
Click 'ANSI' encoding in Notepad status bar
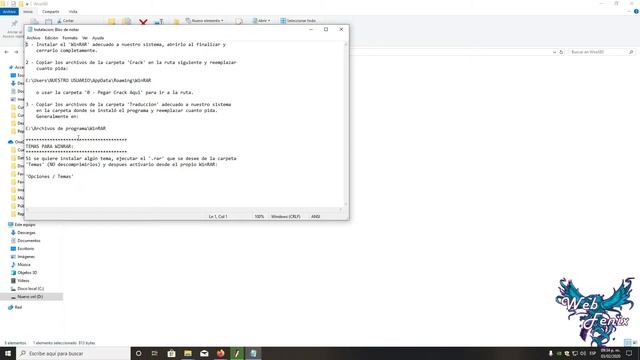(x=316, y=217)
